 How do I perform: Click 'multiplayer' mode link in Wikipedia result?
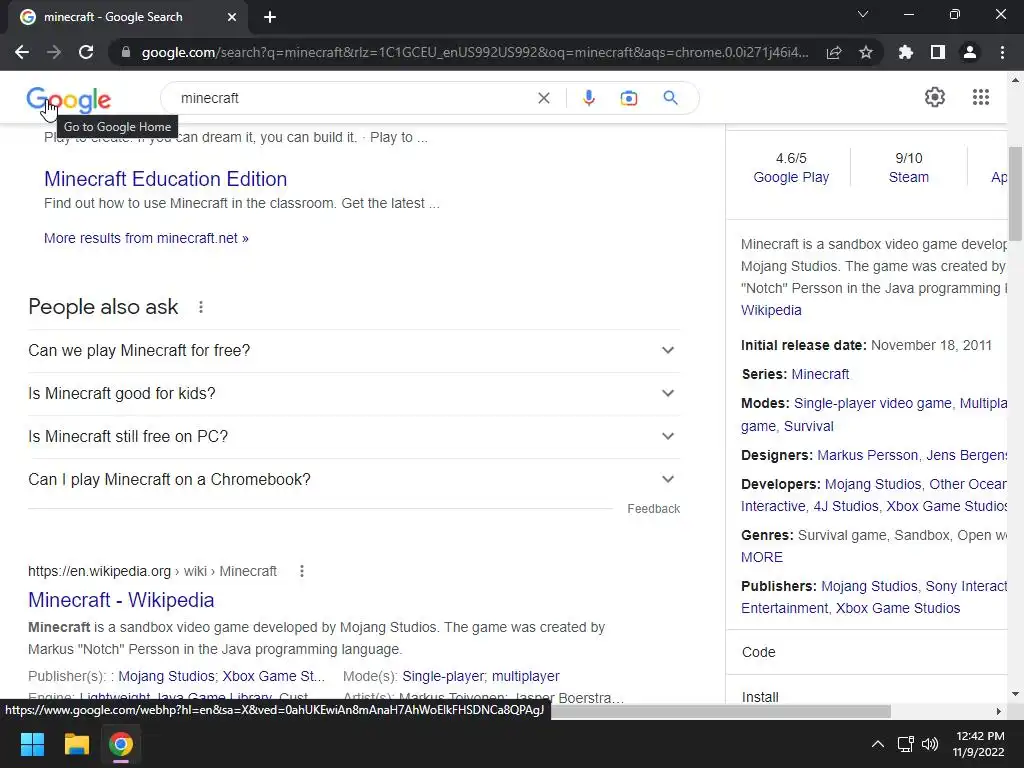click(x=526, y=677)
